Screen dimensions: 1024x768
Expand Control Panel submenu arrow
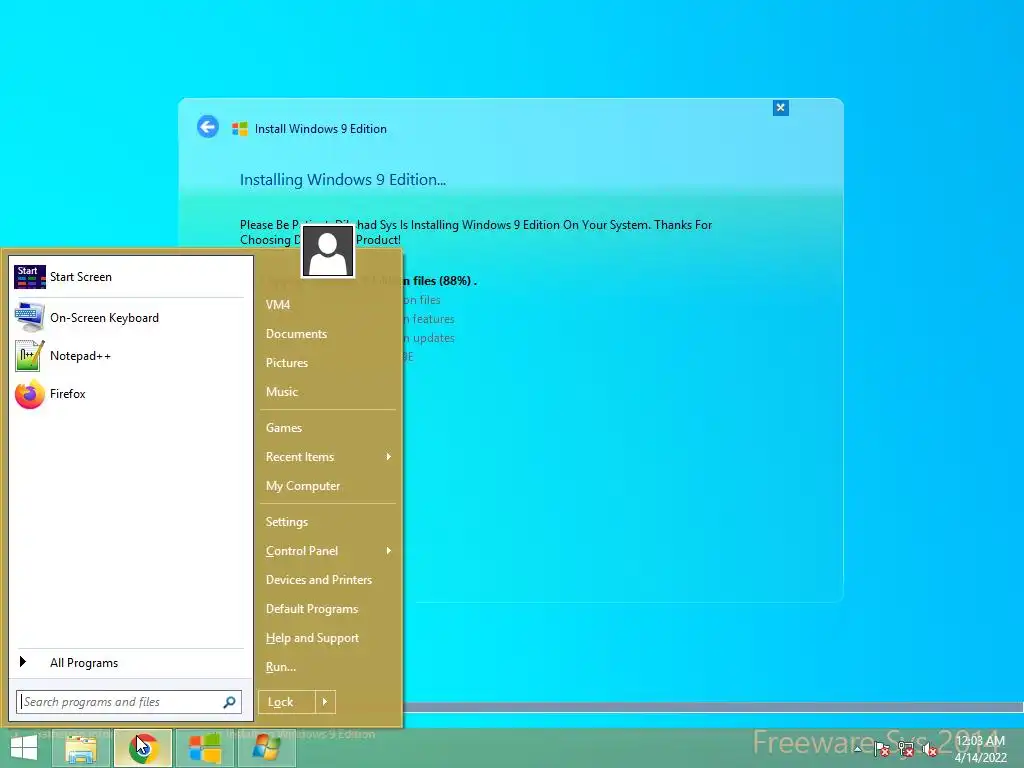pos(389,551)
